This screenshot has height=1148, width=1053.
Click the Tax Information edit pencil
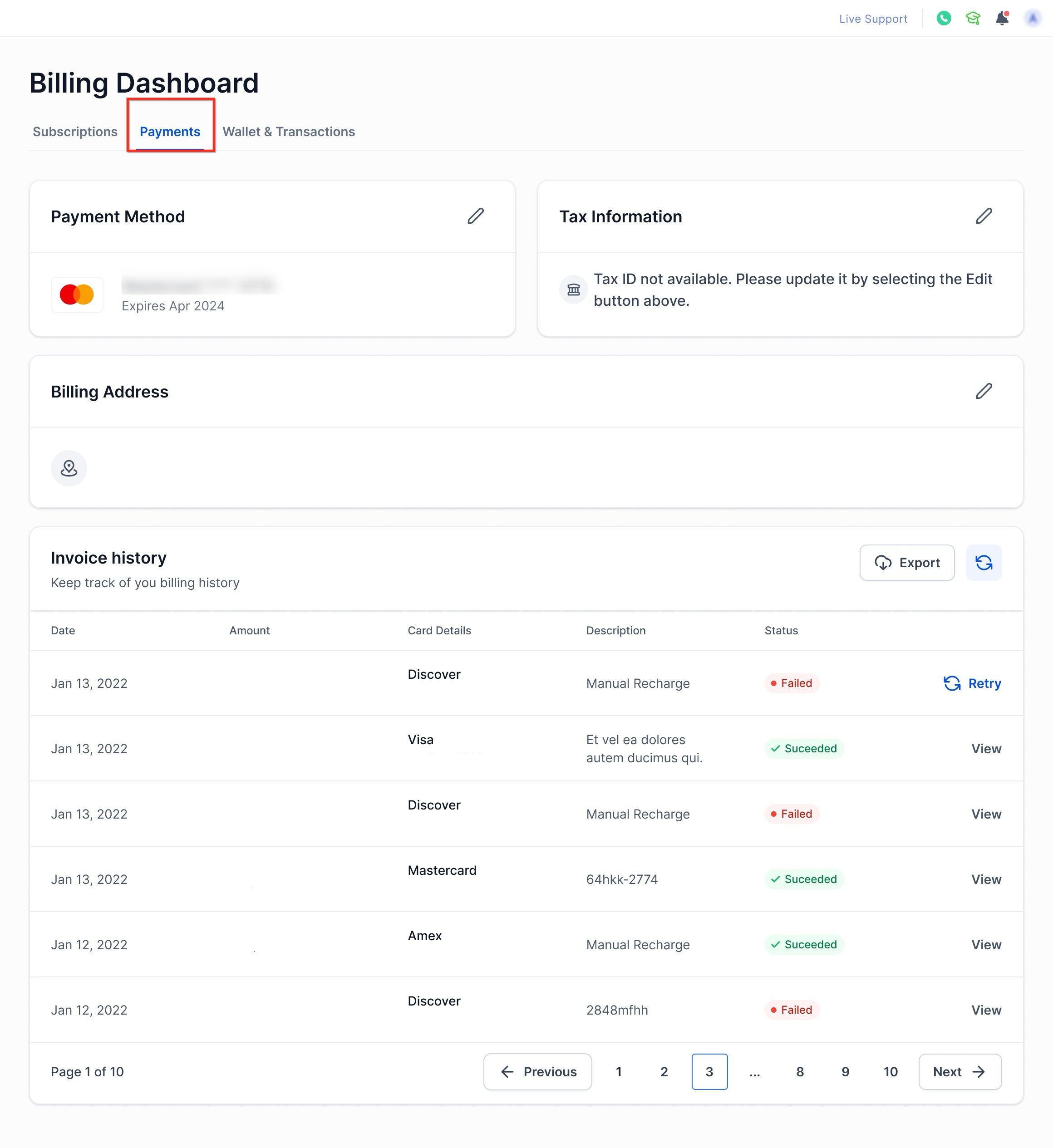point(984,216)
